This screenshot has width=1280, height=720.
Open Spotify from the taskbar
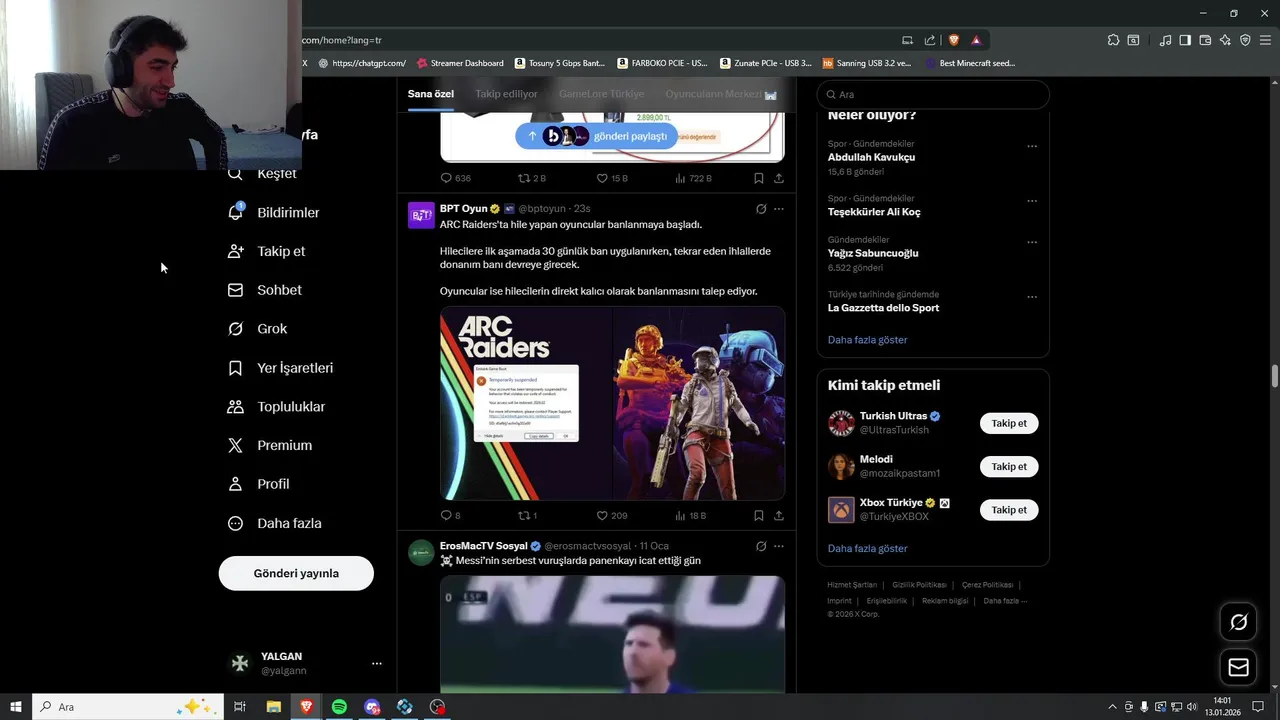point(339,707)
